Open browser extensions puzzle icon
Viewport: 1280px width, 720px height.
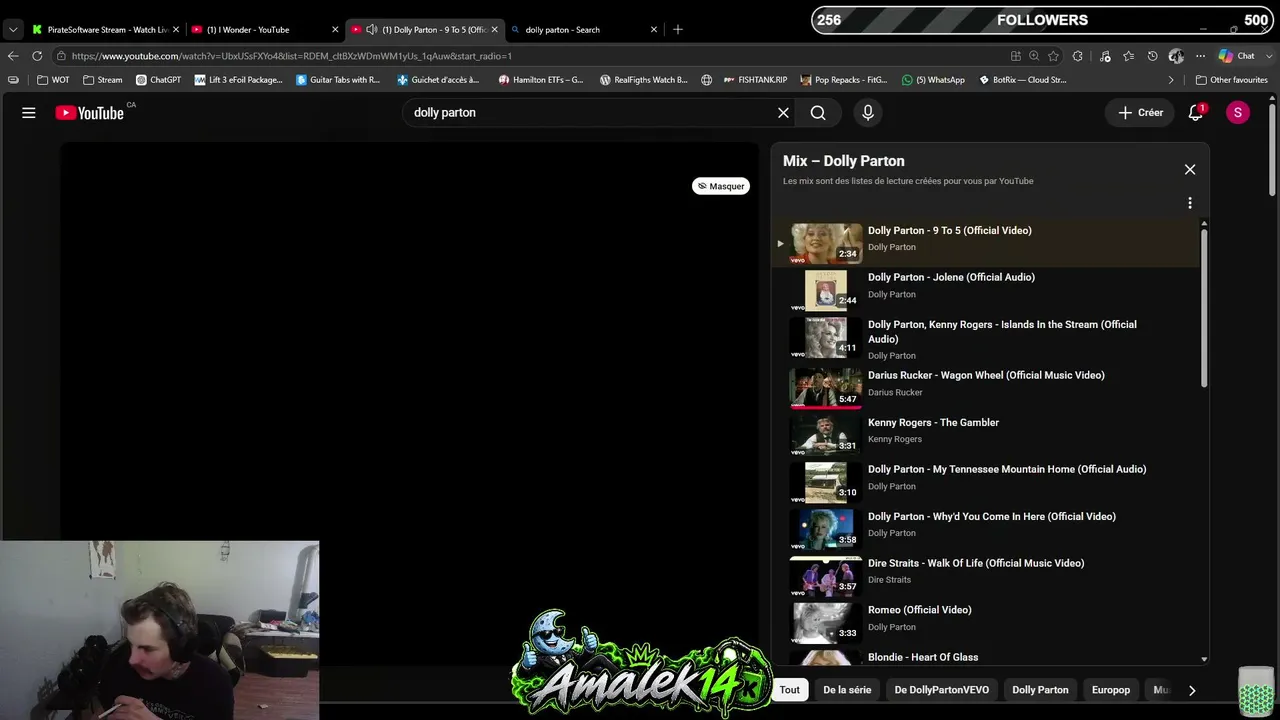pyautogui.click(x=1078, y=56)
